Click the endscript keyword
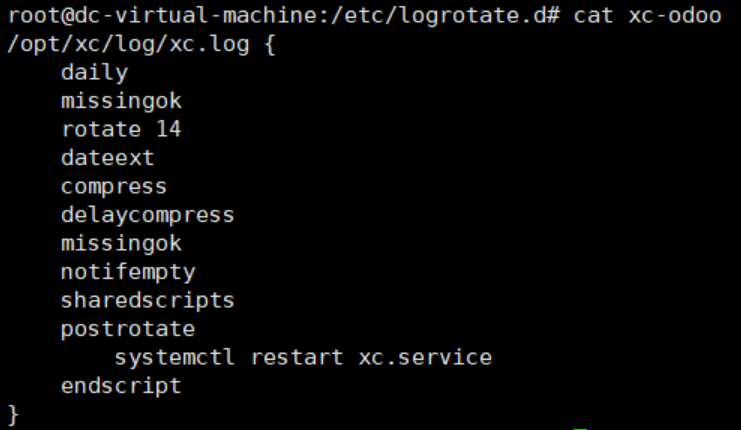This screenshot has width=741, height=430. 121,385
